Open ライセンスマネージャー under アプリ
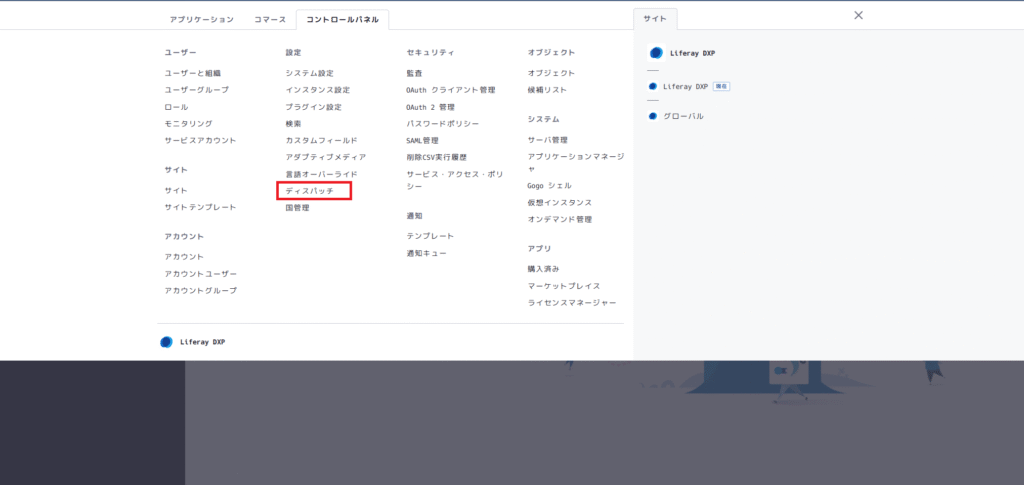The height and width of the screenshot is (485, 1024). coord(572,302)
